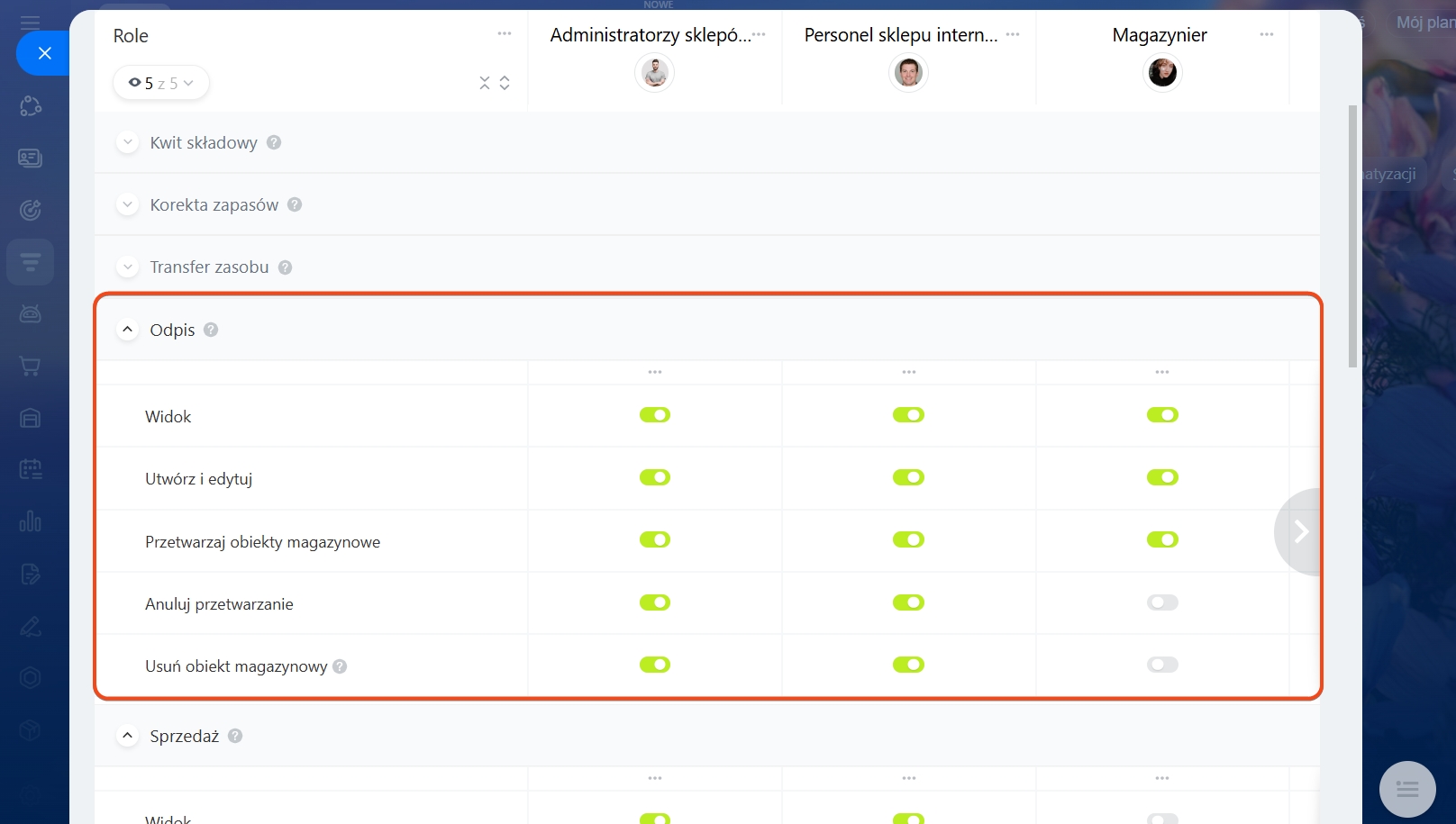Open the calendar sidebar icon
Screen dimensions: 1456x824
[x=30, y=469]
